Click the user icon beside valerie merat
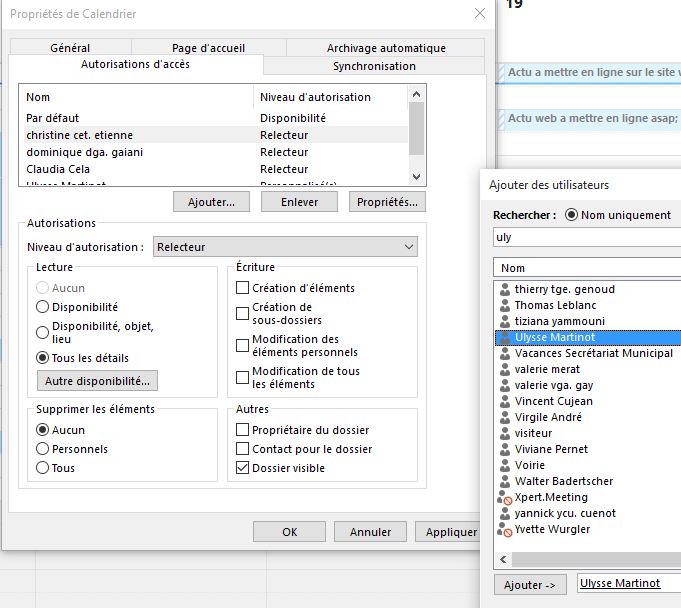The width and height of the screenshot is (681, 608). pyautogui.click(x=504, y=370)
